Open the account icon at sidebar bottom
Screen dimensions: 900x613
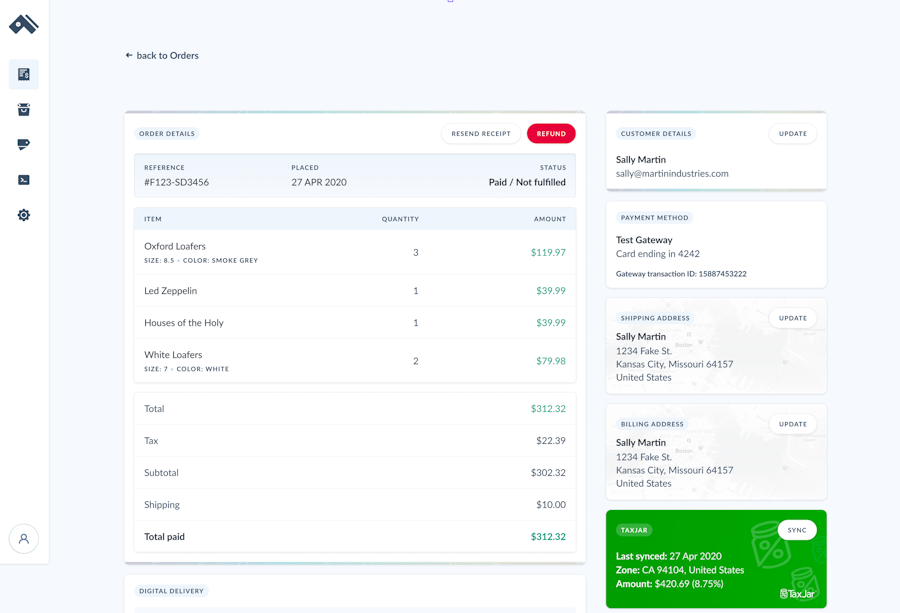tap(23, 538)
